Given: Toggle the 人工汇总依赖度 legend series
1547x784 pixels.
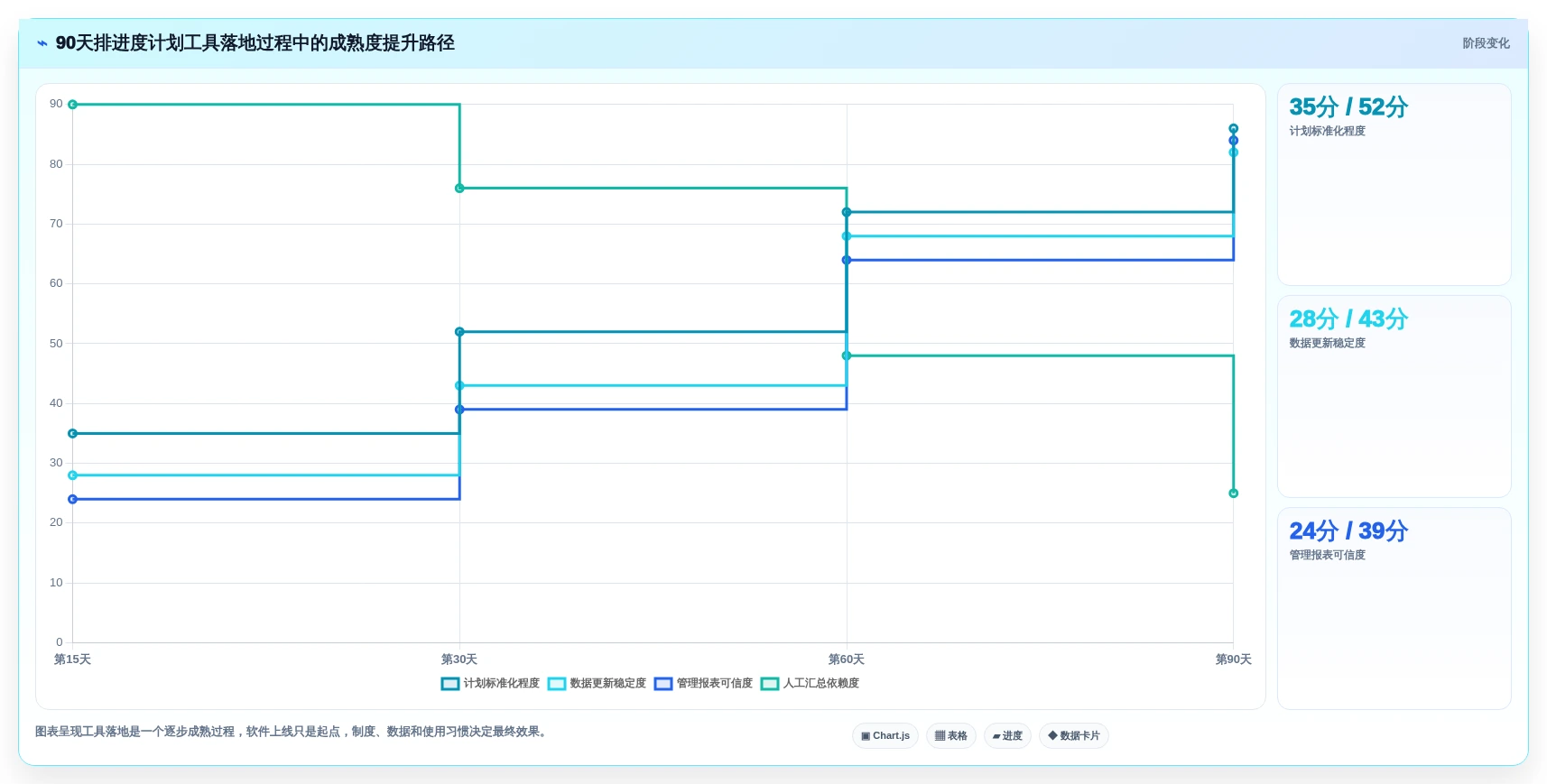Looking at the screenshot, I should (810, 683).
